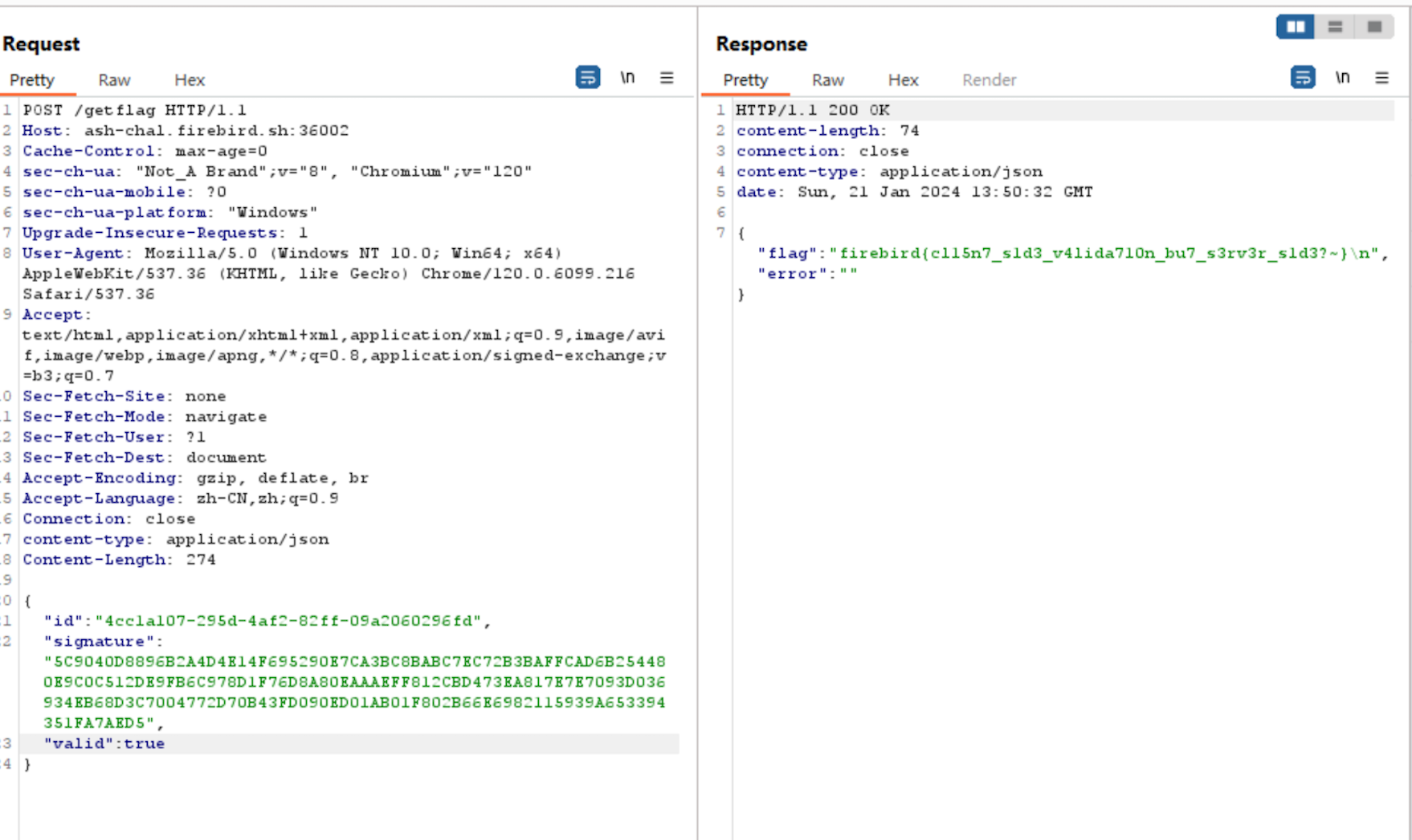Switch to the stacked horizontal layout icon

pos(1335,27)
